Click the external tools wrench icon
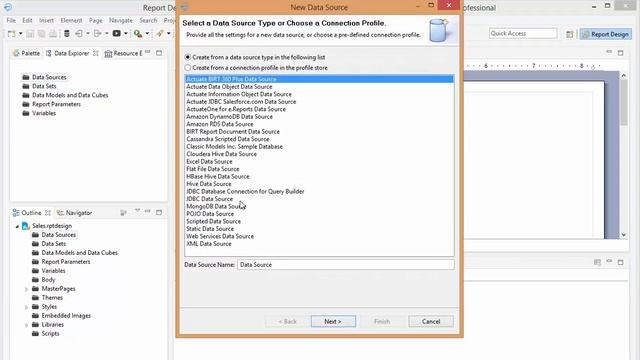 pyautogui.click(x=160, y=34)
